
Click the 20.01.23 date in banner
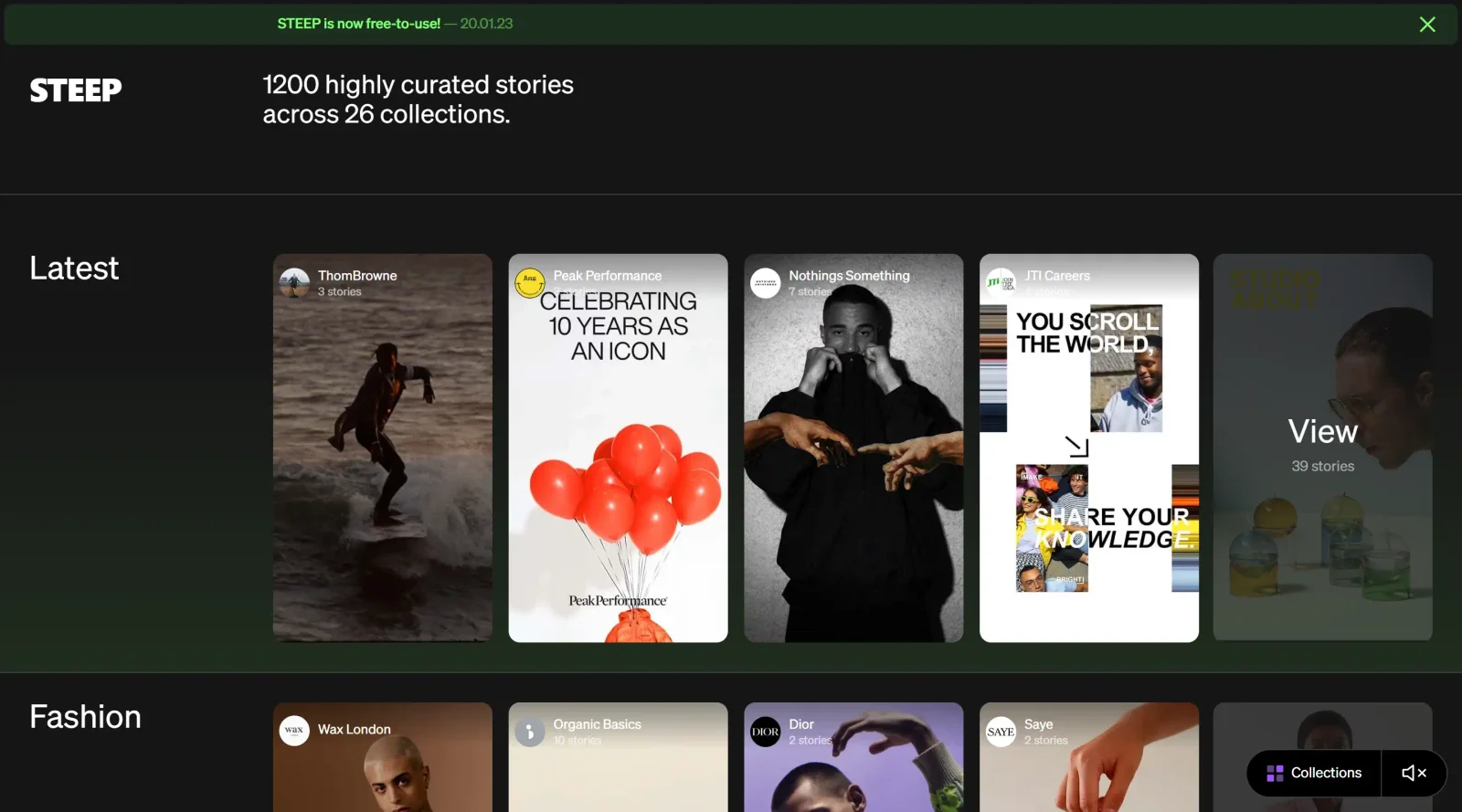[x=486, y=24]
